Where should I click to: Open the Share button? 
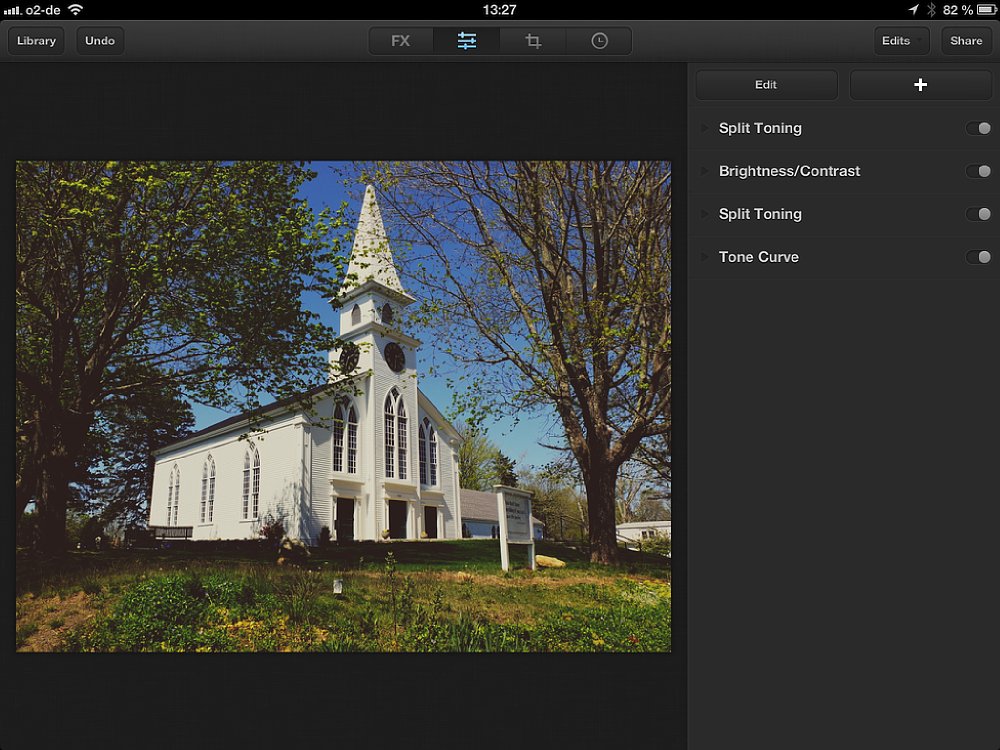pyautogui.click(x=966, y=41)
